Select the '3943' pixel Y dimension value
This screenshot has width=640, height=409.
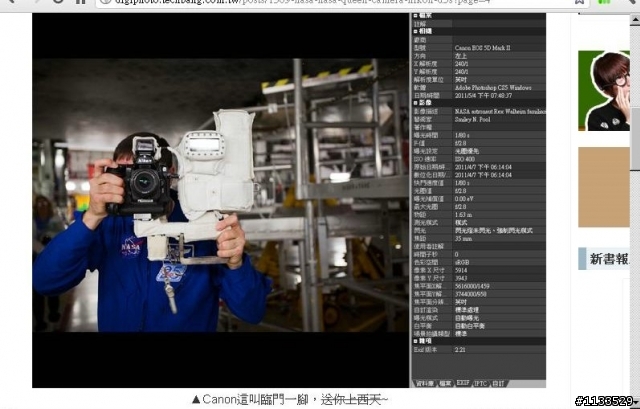tap(461, 278)
